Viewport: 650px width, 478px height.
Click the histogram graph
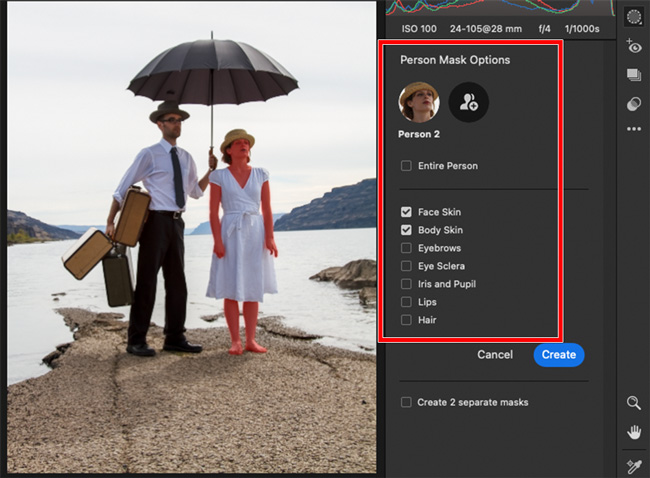pyautogui.click(x=500, y=7)
